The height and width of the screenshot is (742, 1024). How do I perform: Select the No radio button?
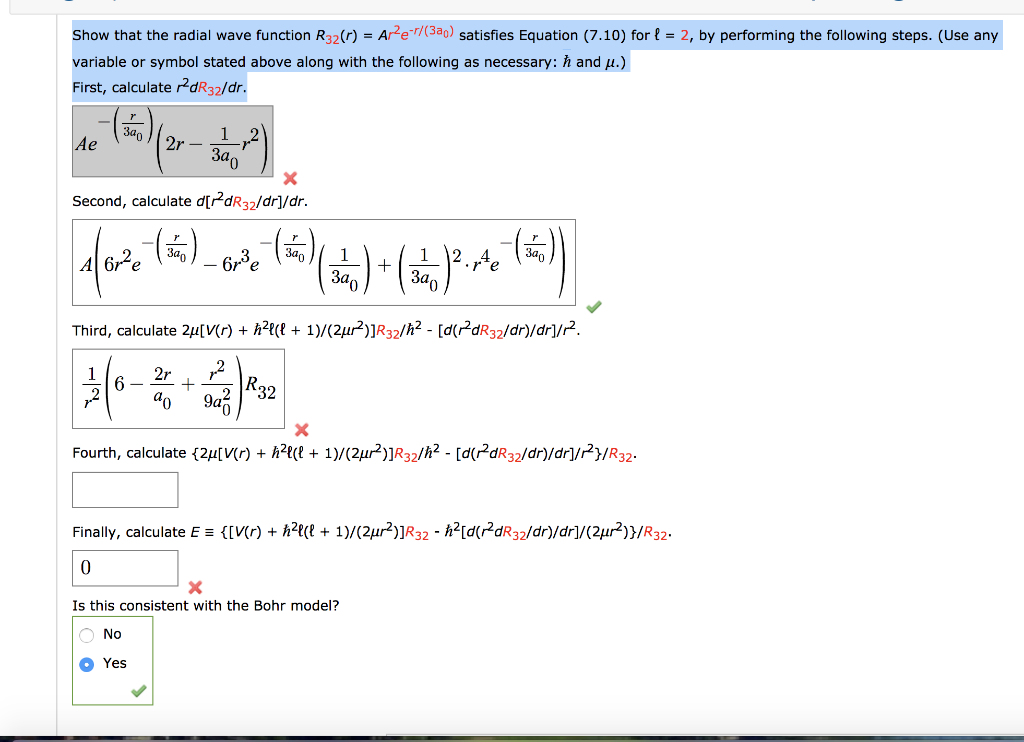click(x=87, y=633)
